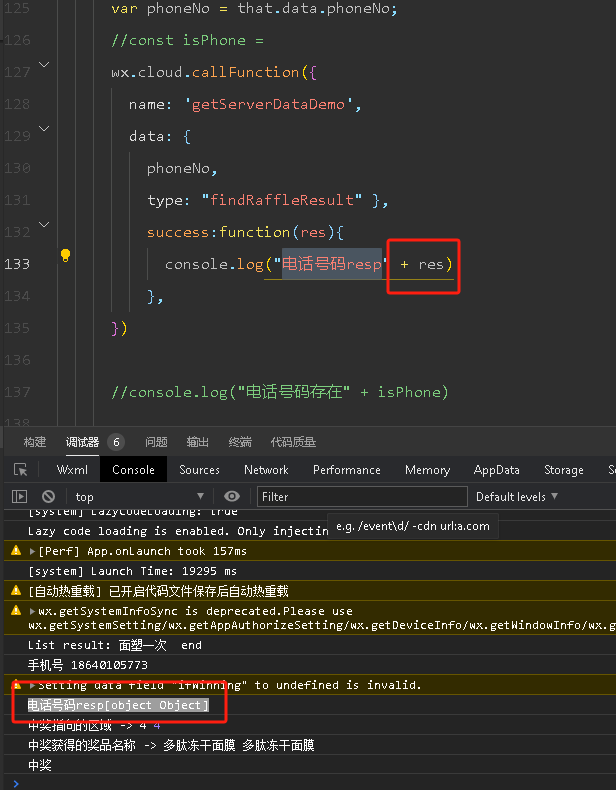Open the Performance devtools tab
616x790 pixels.
pos(347,470)
